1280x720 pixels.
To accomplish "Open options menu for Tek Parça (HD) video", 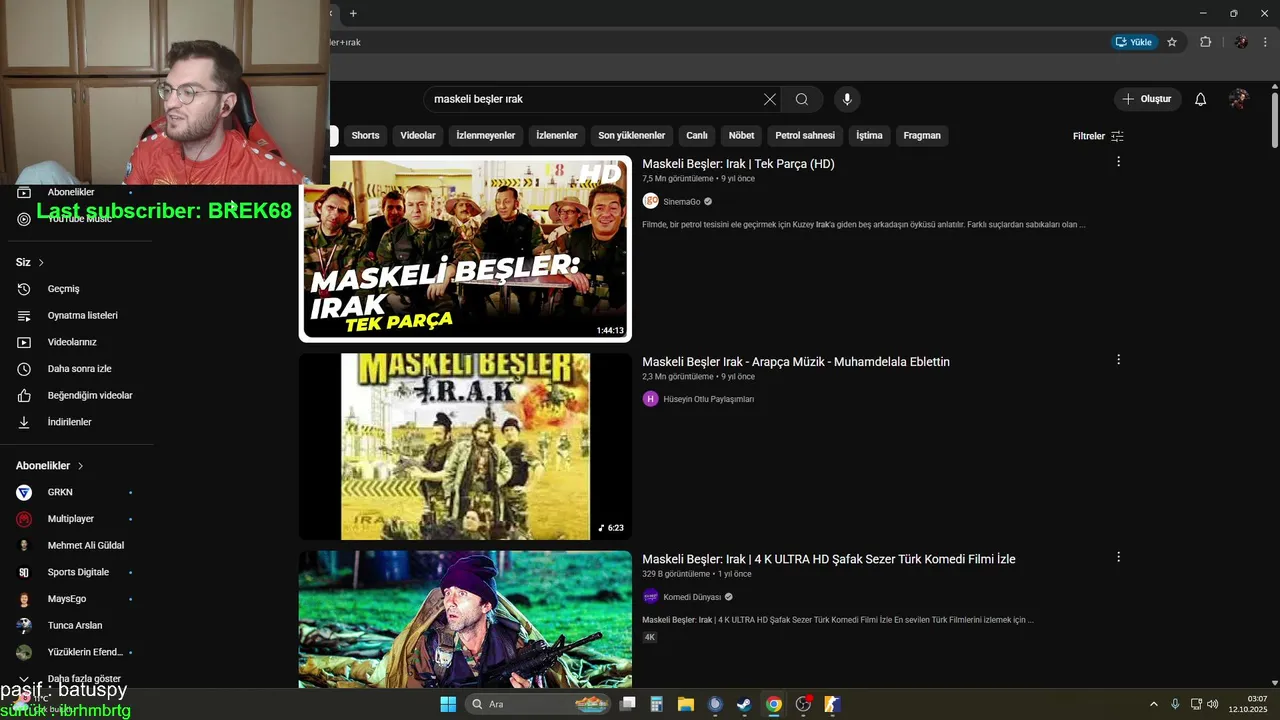I will (x=1118, y=161).
